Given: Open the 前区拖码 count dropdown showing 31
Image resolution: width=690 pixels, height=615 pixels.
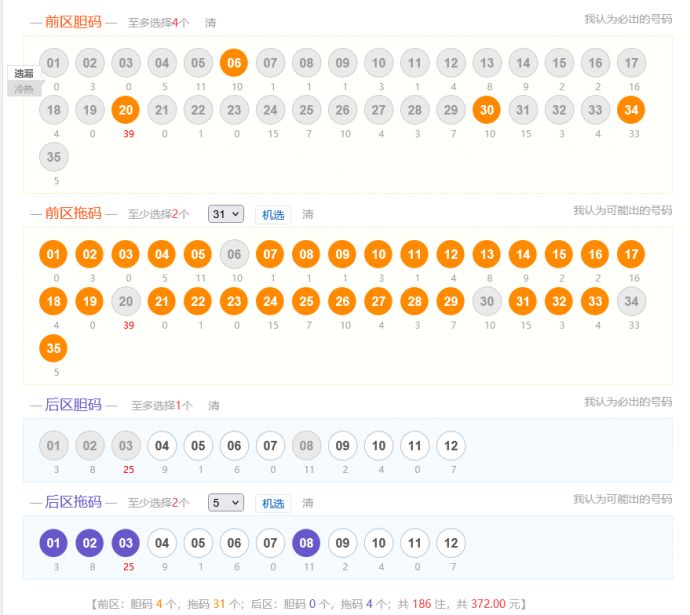Looking at the screenshot, I should point(225,214).
